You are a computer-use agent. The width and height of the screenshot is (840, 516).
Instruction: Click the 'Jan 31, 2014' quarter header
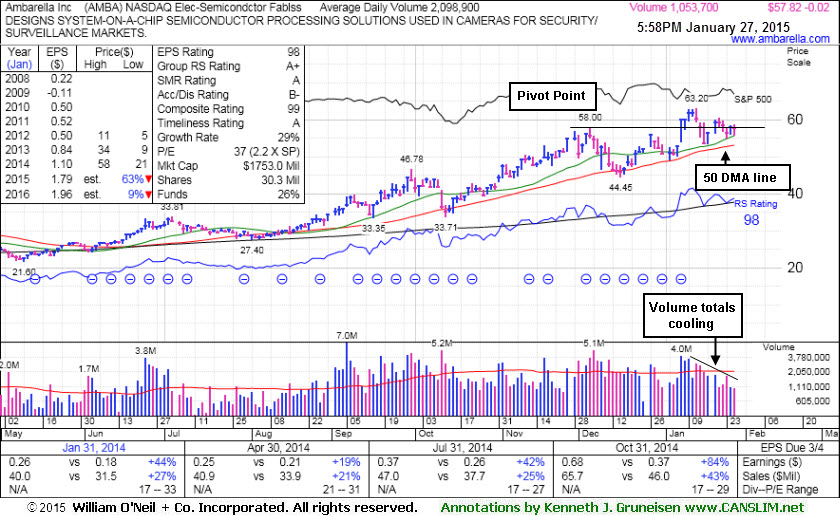[94, 447]
